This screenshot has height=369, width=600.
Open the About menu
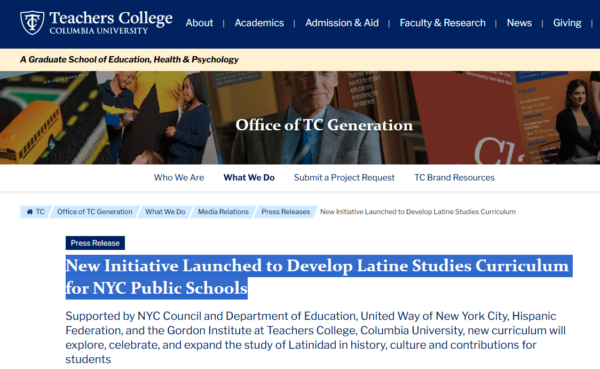click(199, 23)
